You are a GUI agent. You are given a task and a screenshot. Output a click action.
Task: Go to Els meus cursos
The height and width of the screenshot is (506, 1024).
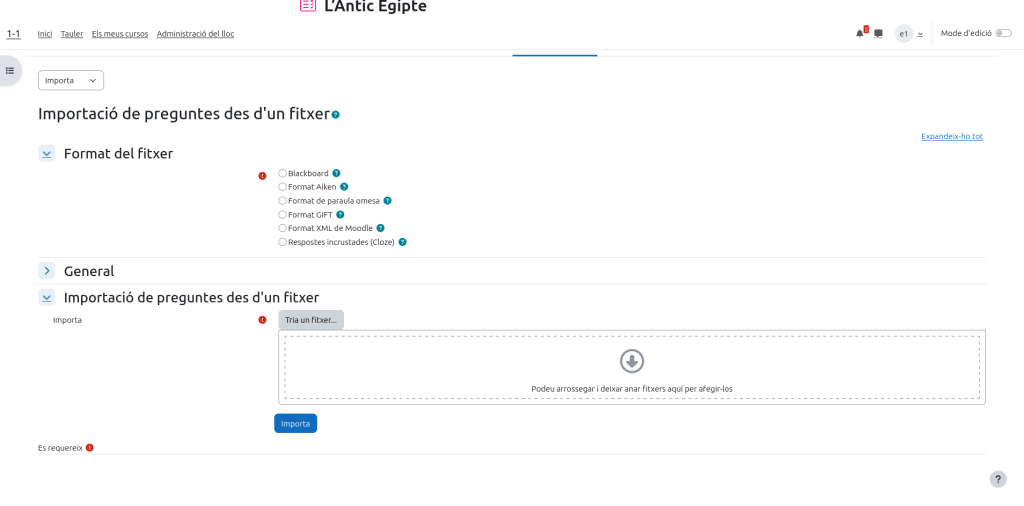coord(120,34)
